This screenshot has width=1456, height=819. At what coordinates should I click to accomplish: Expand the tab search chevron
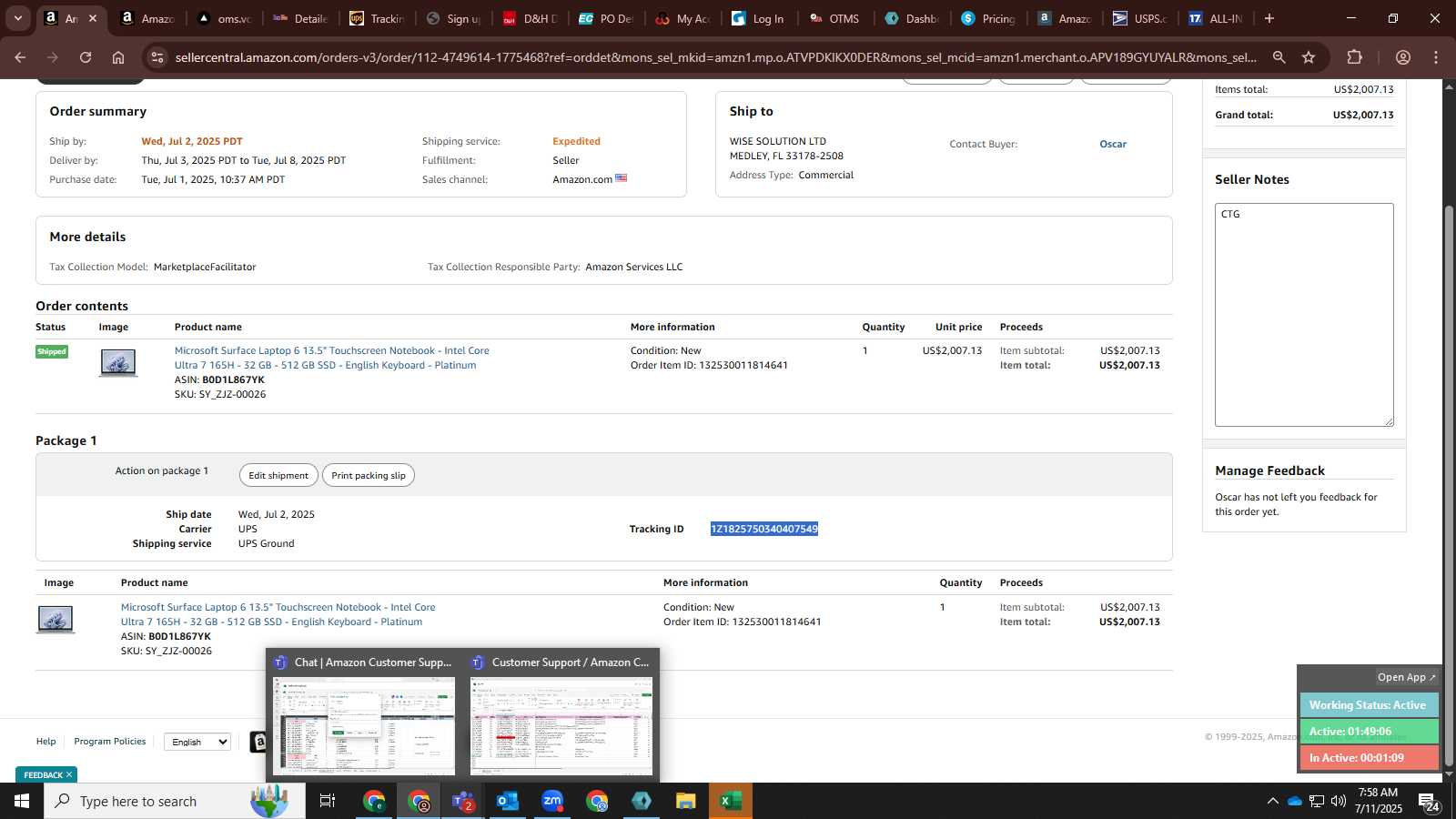[17, 18]
